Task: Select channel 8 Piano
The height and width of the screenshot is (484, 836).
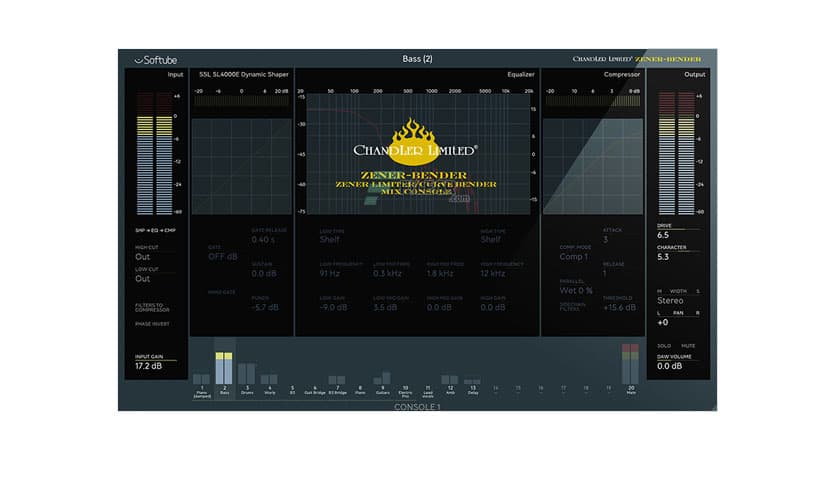Action: pos(360,390)
